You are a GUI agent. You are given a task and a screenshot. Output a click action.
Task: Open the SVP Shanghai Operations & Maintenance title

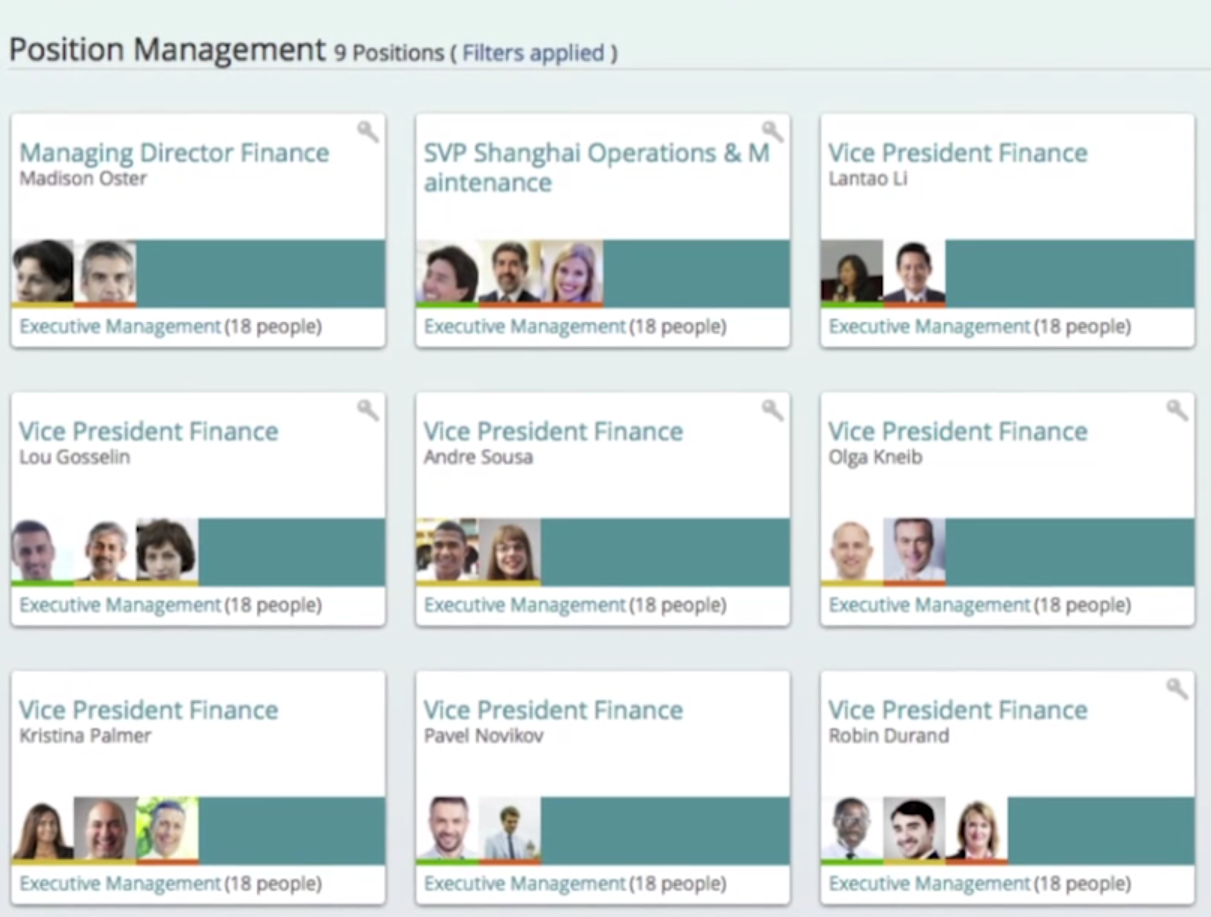point(596,167)
